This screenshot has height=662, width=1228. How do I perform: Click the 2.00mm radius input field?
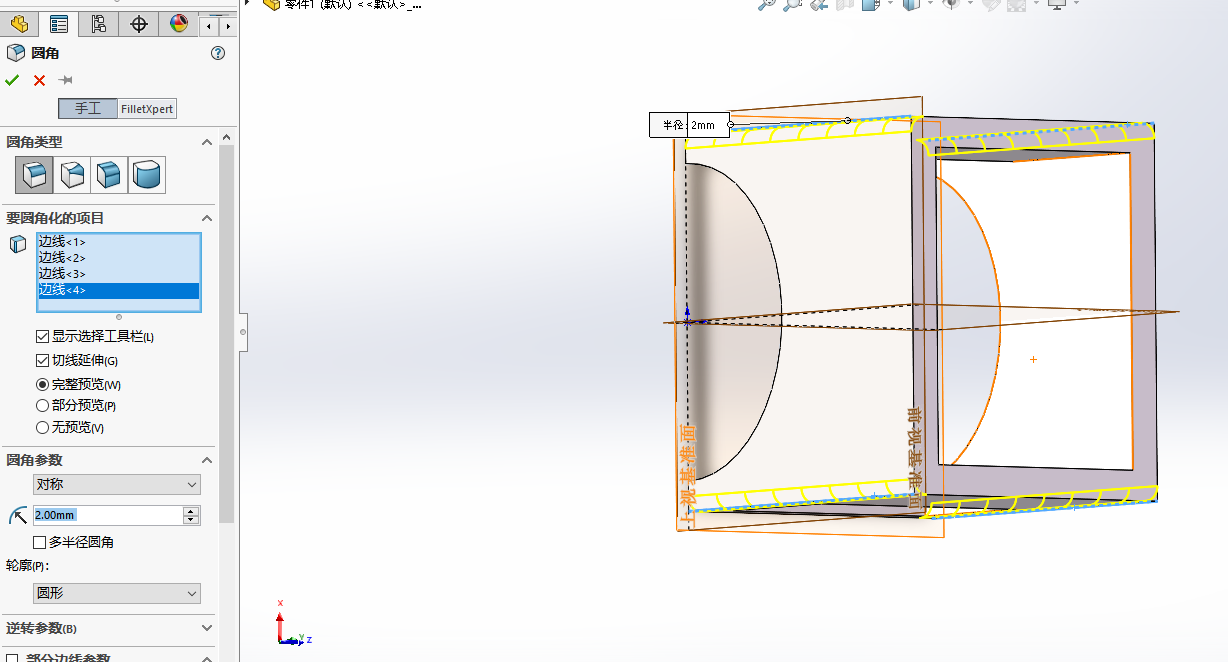pos(106,515)
